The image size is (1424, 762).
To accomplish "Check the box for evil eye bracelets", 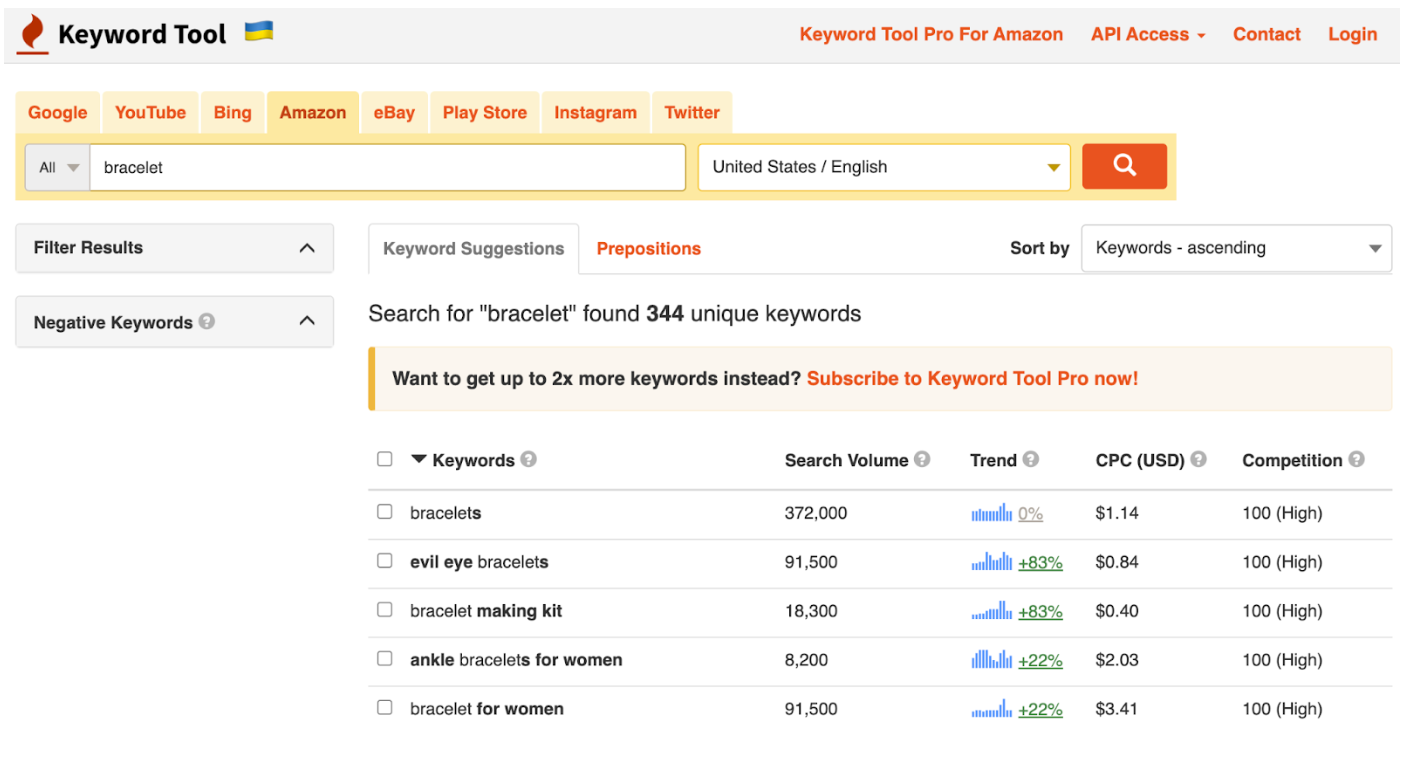I will click(x=385, y=560).
